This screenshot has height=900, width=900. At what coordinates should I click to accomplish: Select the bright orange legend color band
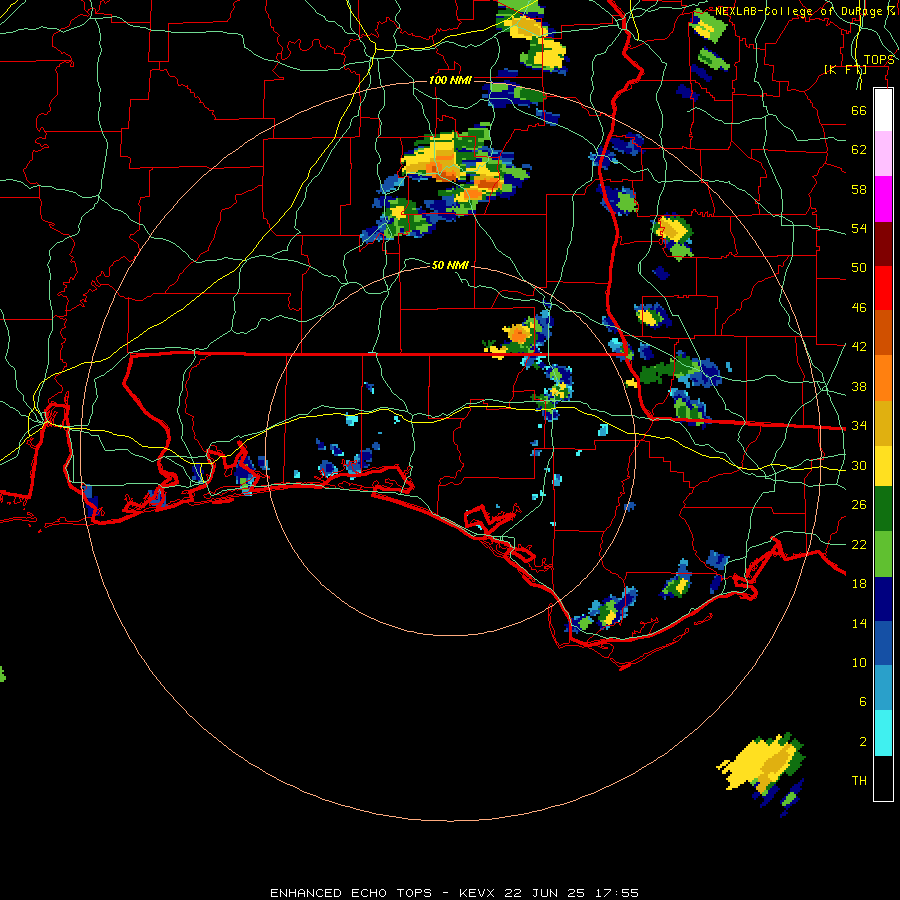[x=883, y=378]
